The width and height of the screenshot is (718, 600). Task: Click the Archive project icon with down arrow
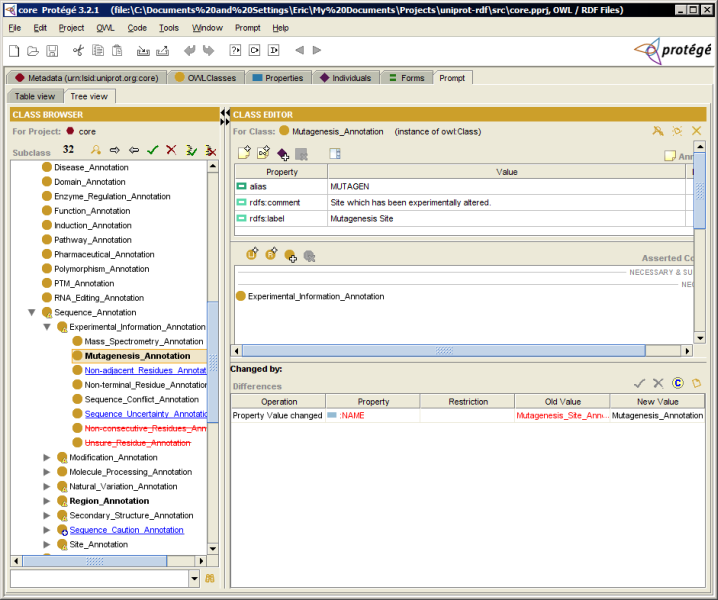(x=143, y=50)
